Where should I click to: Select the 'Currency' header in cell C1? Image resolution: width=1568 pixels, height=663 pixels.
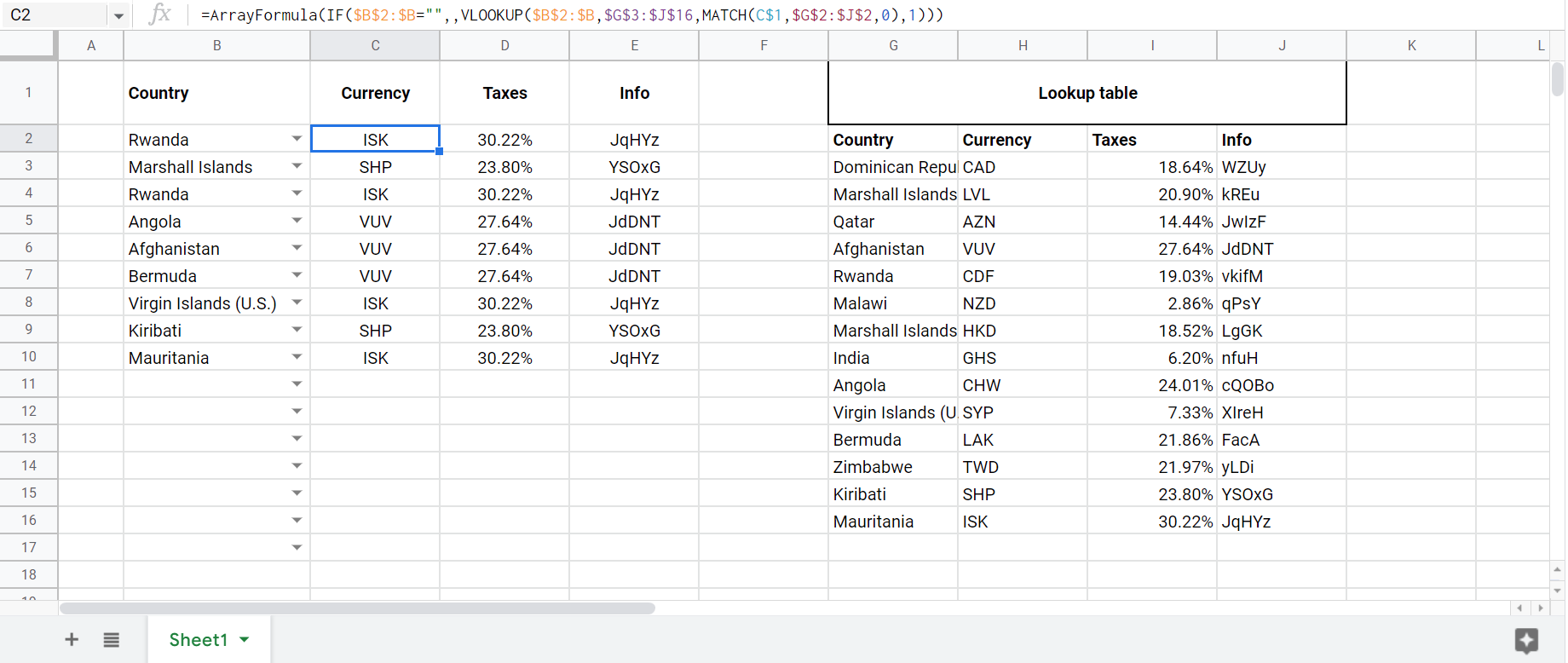click(x=375, y=93)
